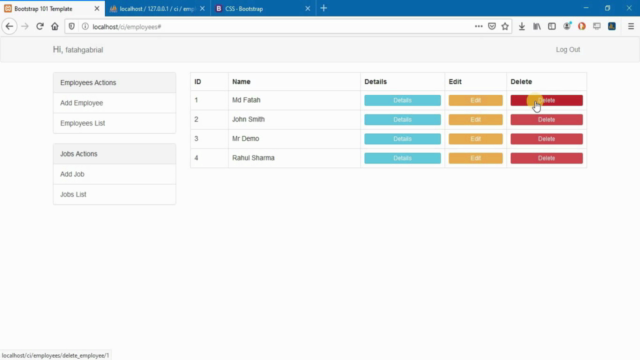Screen dimensions: 640x360
Task: View Details for Rahul Sharma
Action: click(402, 158)
